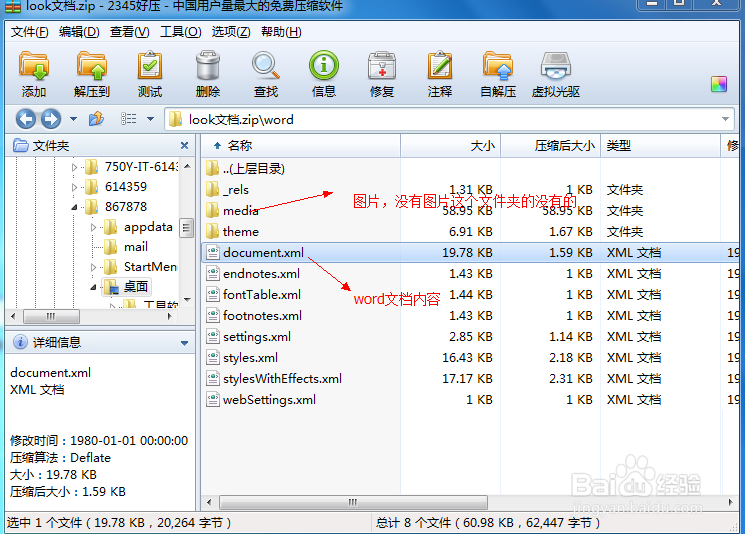The height and width of the screenshot is (534, 745).
Task: Open the 查看(V) menu
Action: coord(129,32)
